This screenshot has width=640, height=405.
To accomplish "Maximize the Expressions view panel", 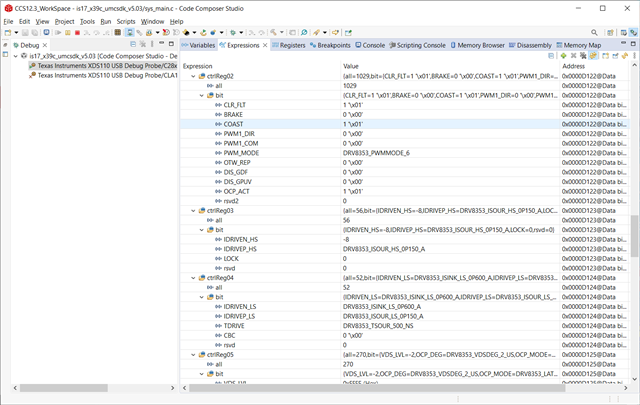I will pos(633,43).
